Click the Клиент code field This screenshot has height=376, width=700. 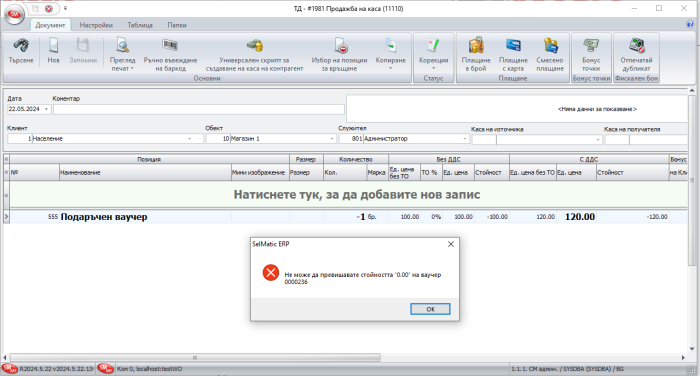(20, 139)
